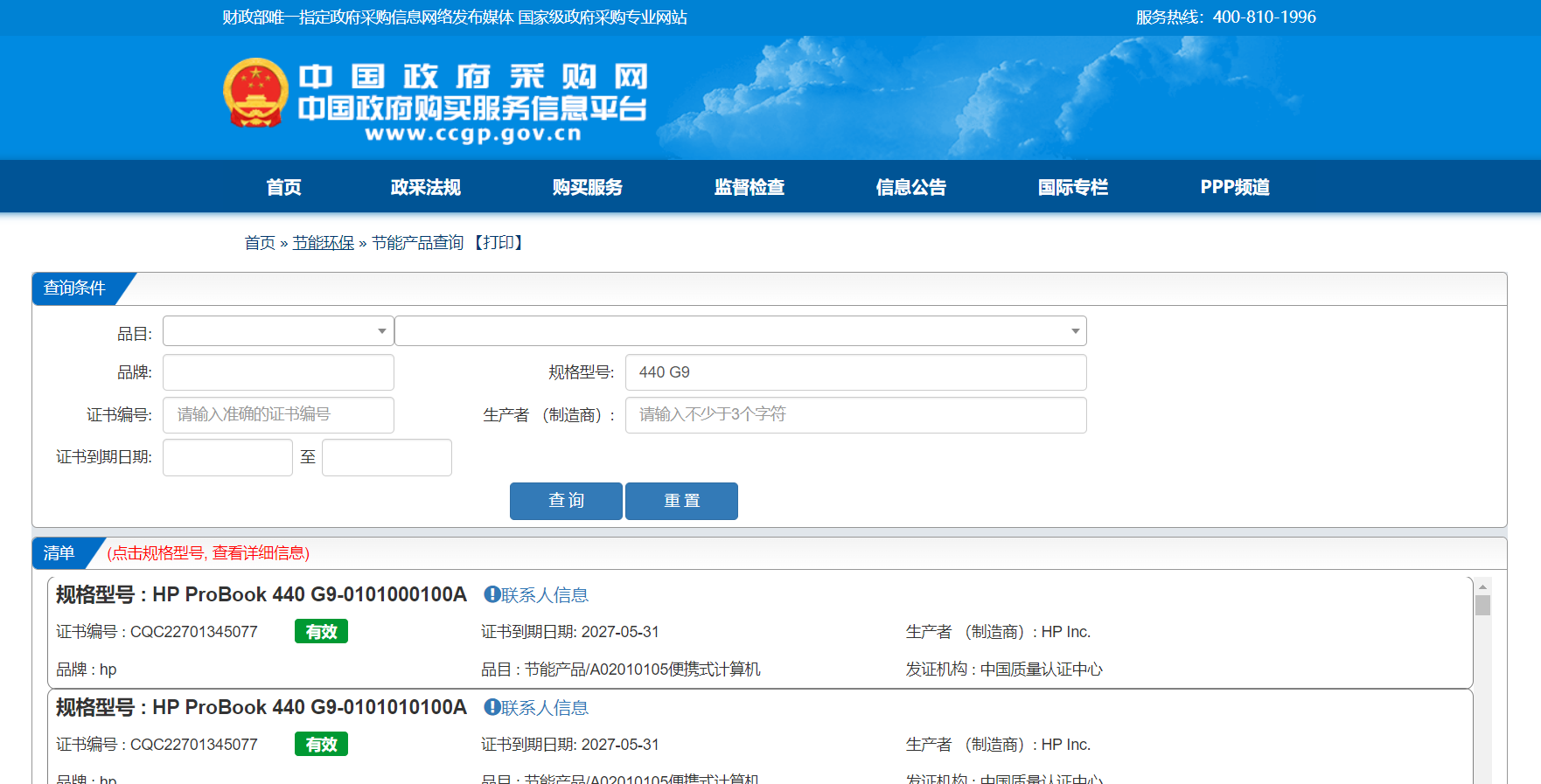Screen dimensions: 1541x784
Task: Click the results list scrollbar thumb
Action: [x=1482, y=606]
